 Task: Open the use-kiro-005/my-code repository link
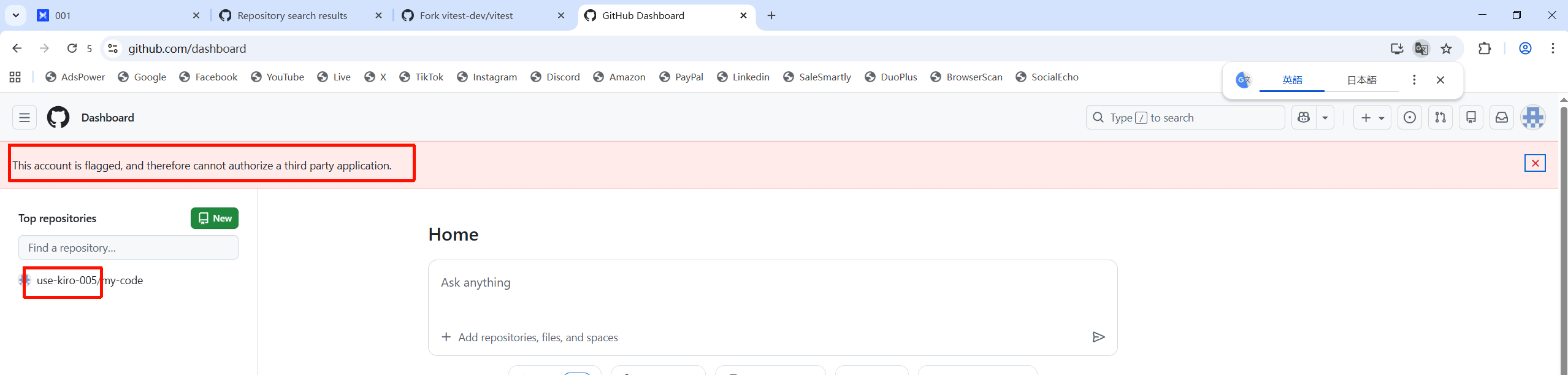pyautogui.click(x=90, y=280)
